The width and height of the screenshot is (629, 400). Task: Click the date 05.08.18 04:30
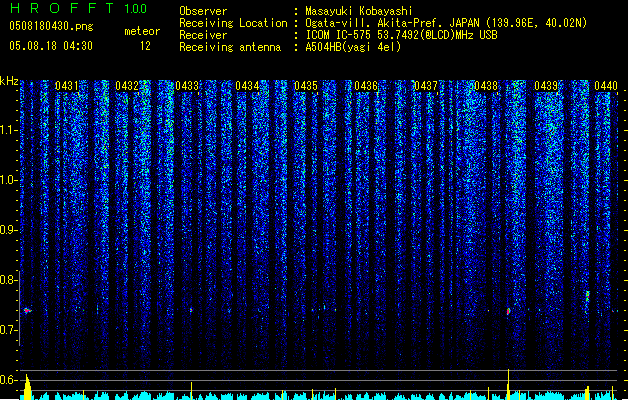(x=51, y=46)
